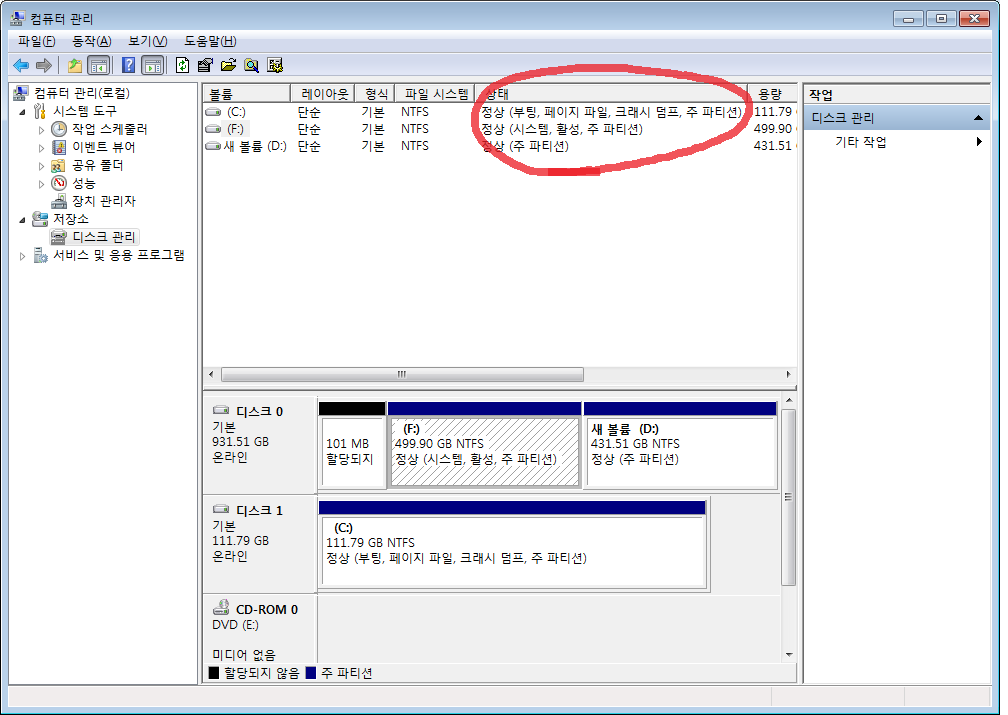
Task: Expand the 작업 스케줄러 tree node
Action: pyautogui.click(x=42, y=129)
